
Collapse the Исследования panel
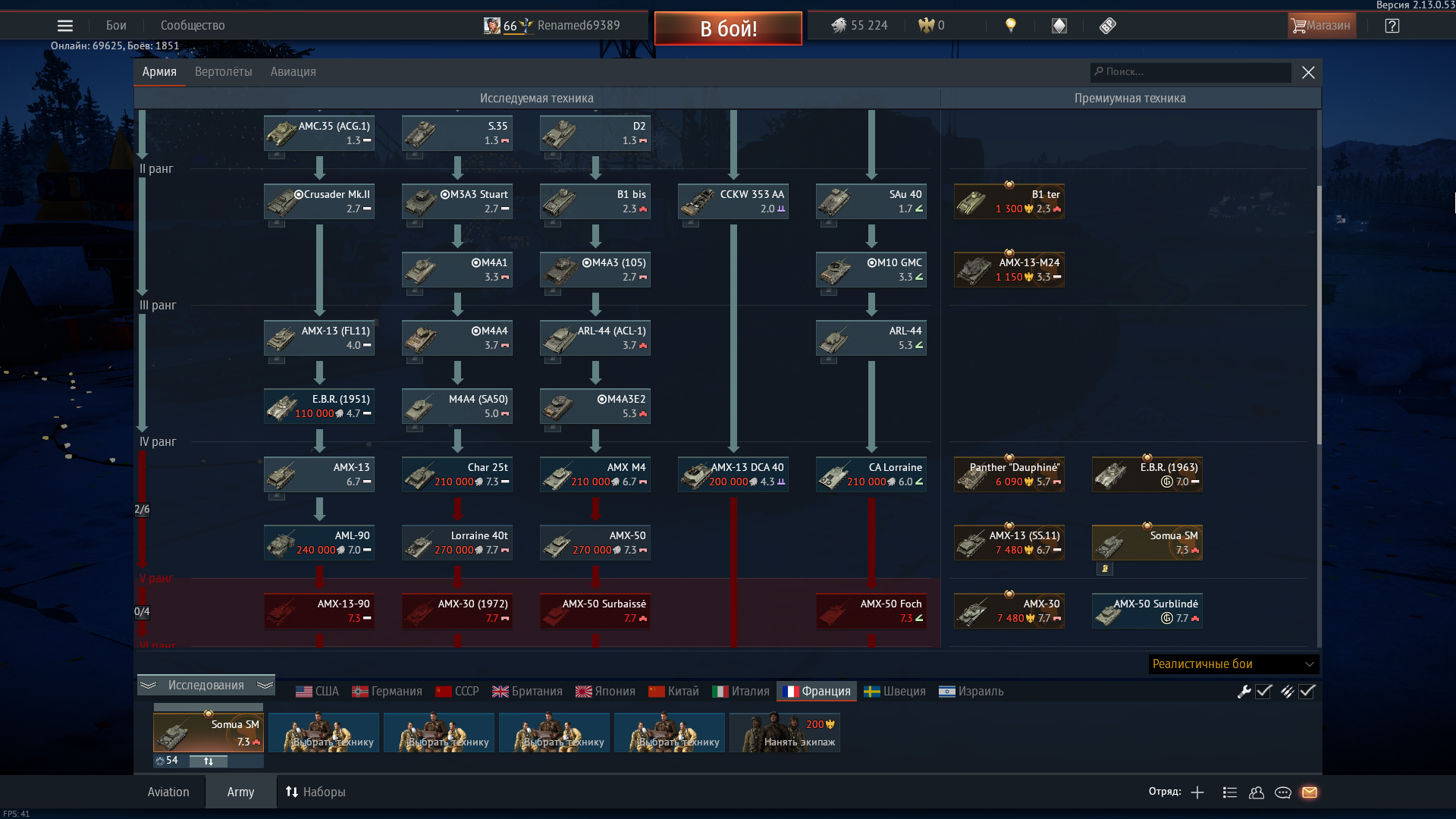pyautogui.click(x=206, y=686)
